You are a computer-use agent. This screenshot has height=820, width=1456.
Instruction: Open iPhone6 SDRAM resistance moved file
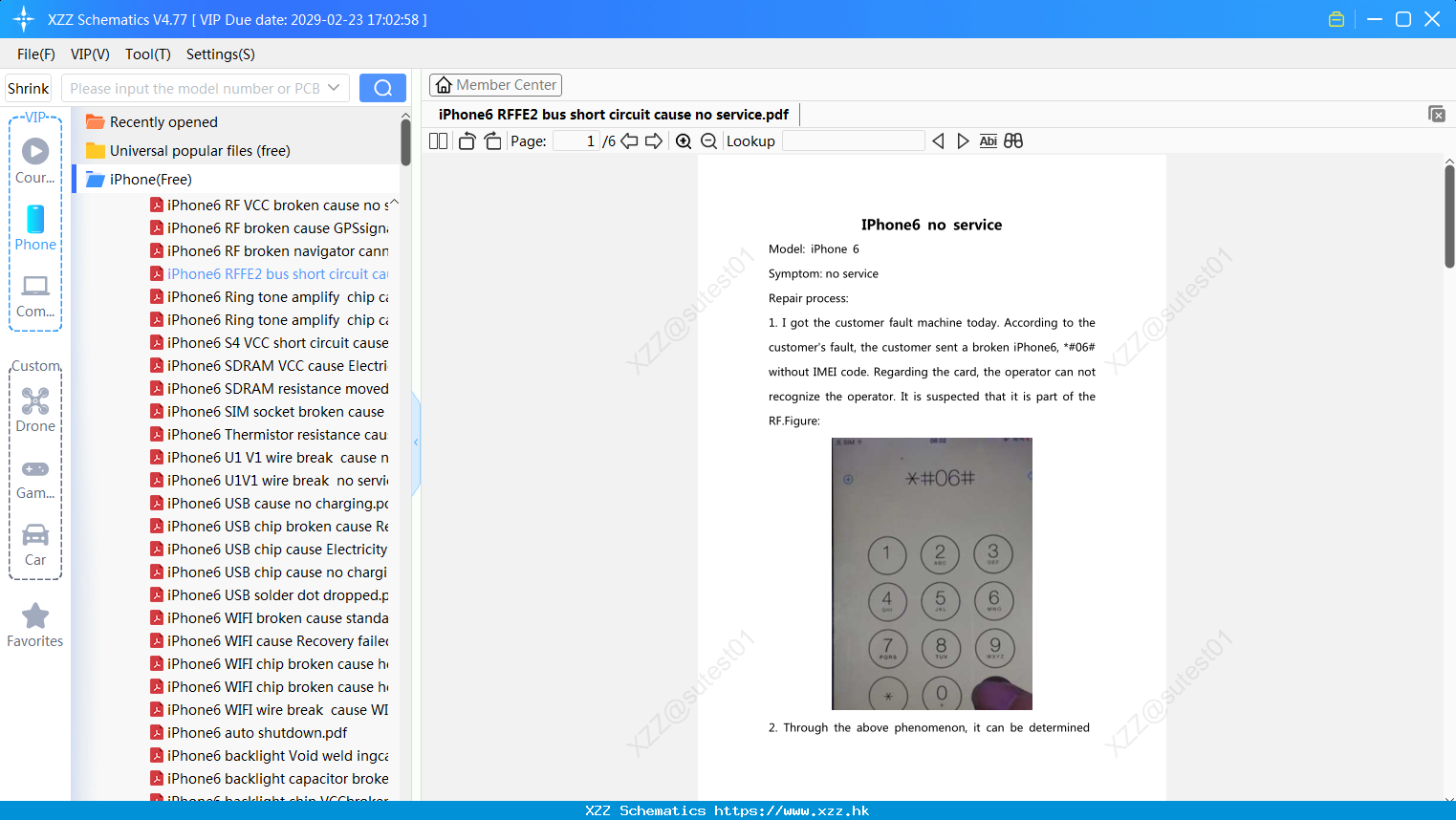pos(270,389)
